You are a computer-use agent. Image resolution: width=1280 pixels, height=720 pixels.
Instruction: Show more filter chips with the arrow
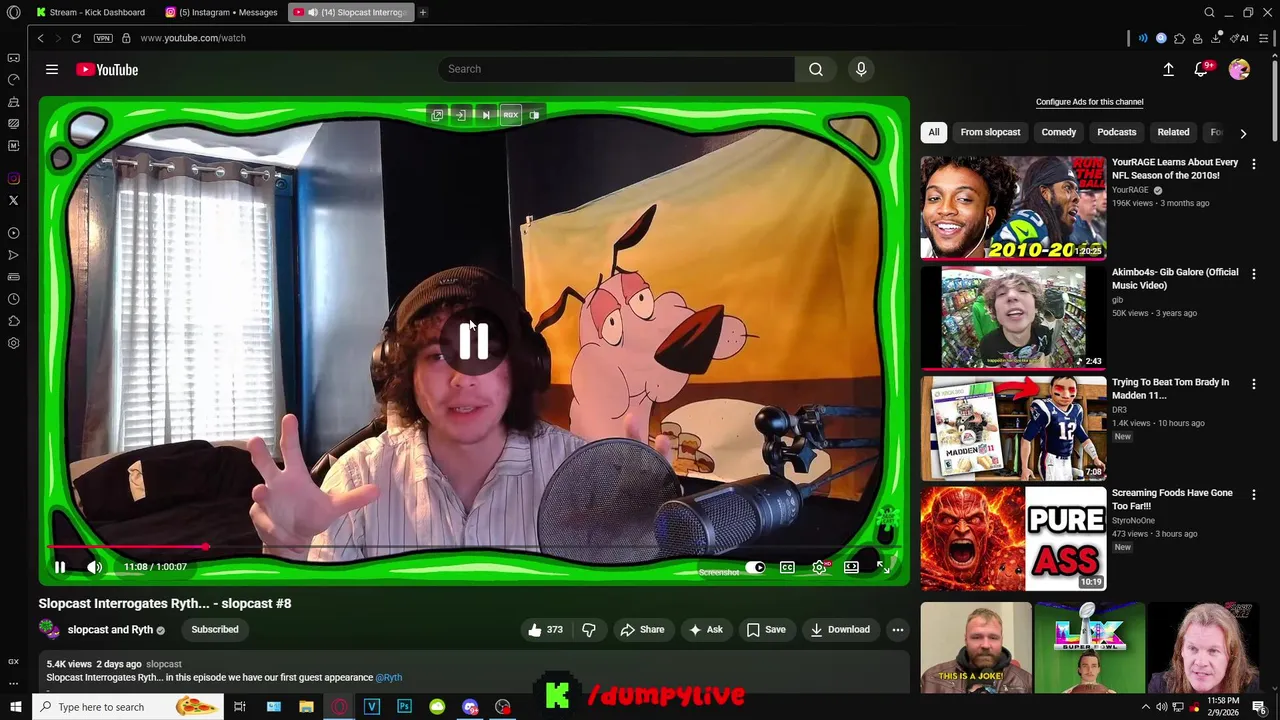pyautogui.click(x=1243, y=132)
